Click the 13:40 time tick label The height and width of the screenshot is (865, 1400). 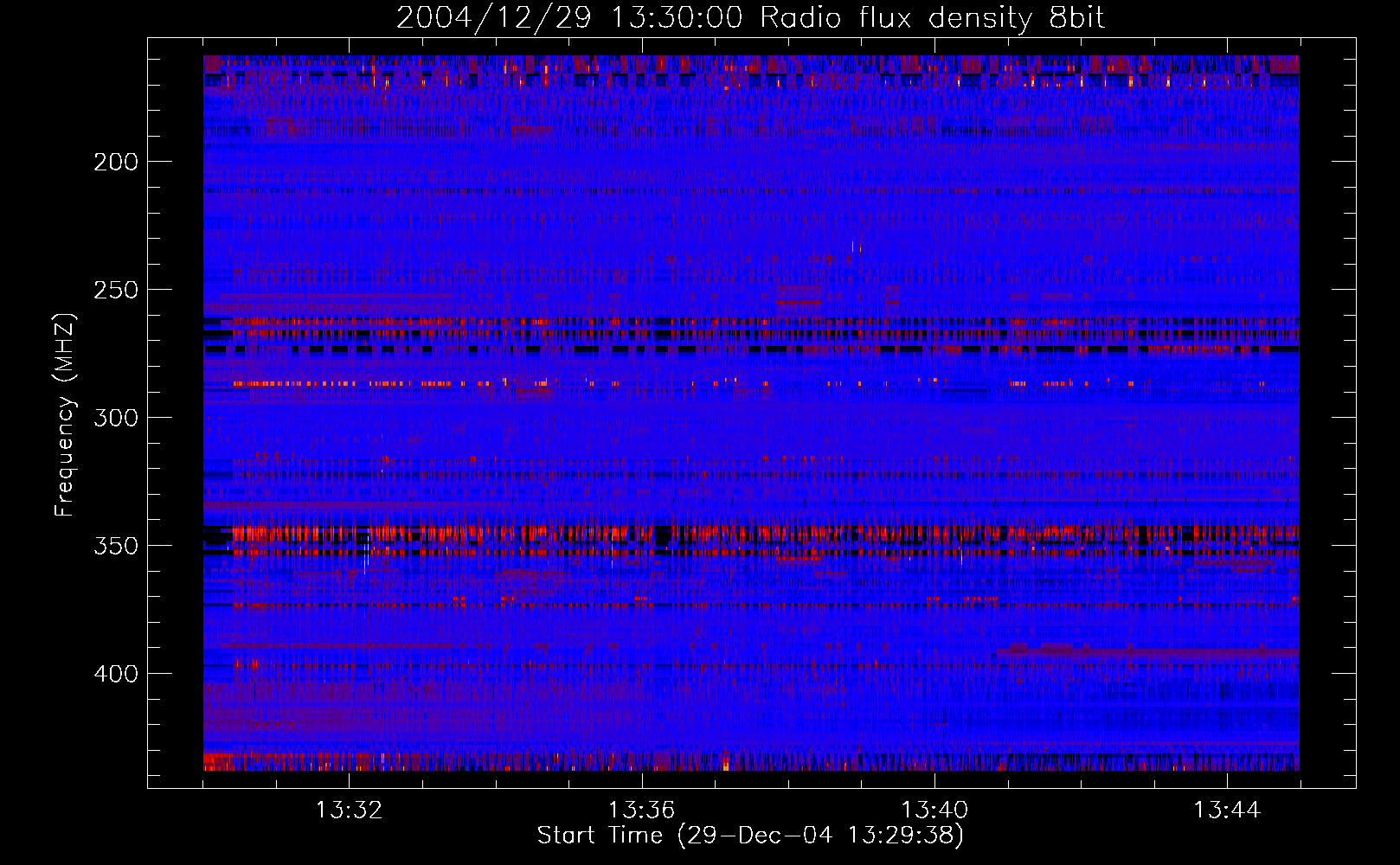tap(934, 811)
